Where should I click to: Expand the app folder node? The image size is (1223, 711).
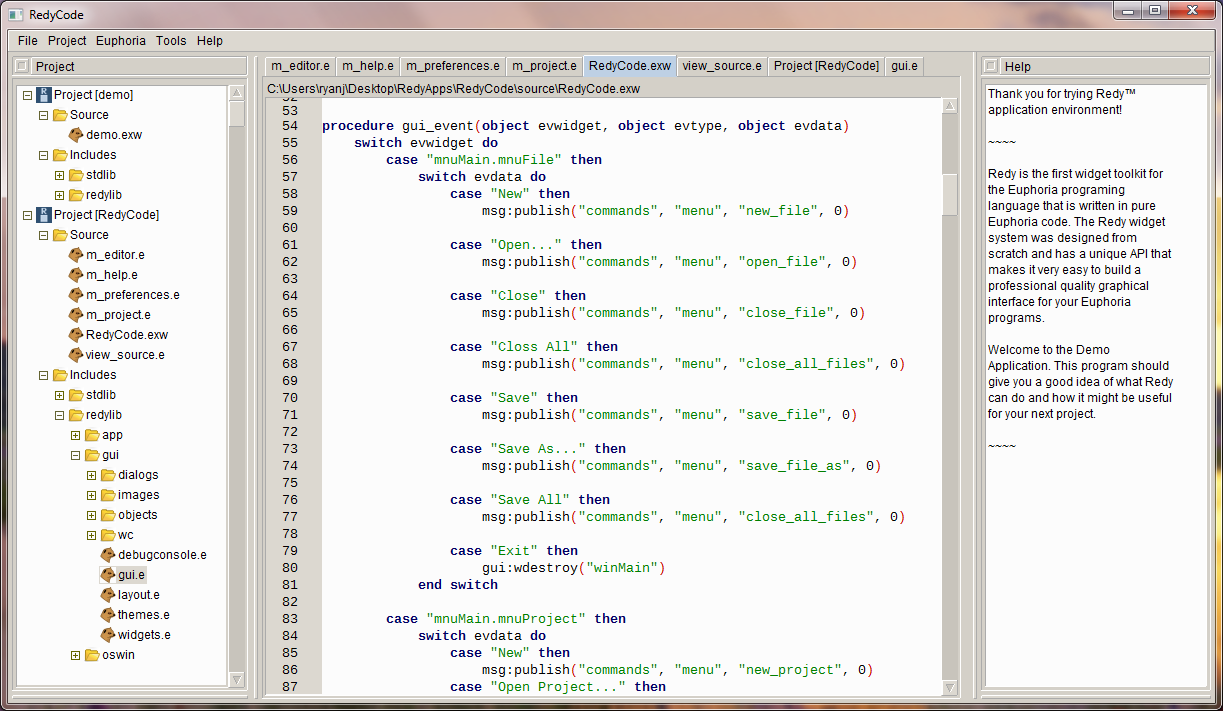click(75, 435)
